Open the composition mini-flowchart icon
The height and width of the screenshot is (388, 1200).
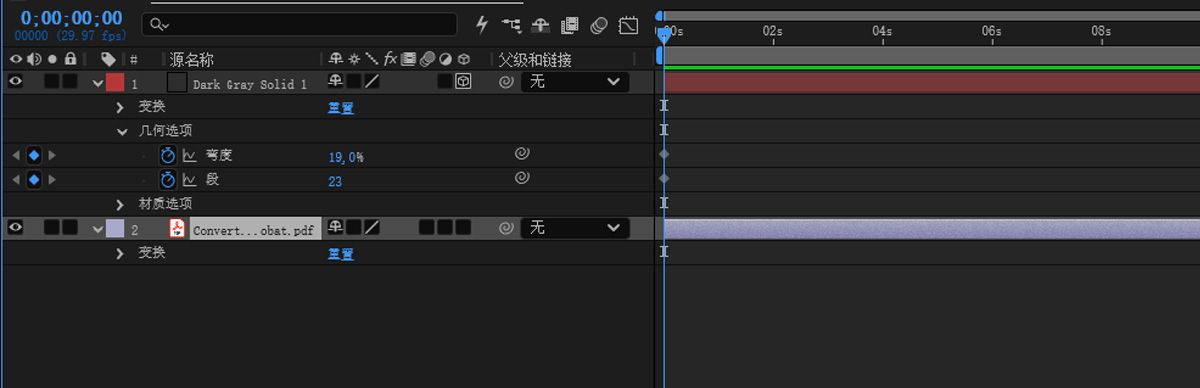(x=511, y=25)
